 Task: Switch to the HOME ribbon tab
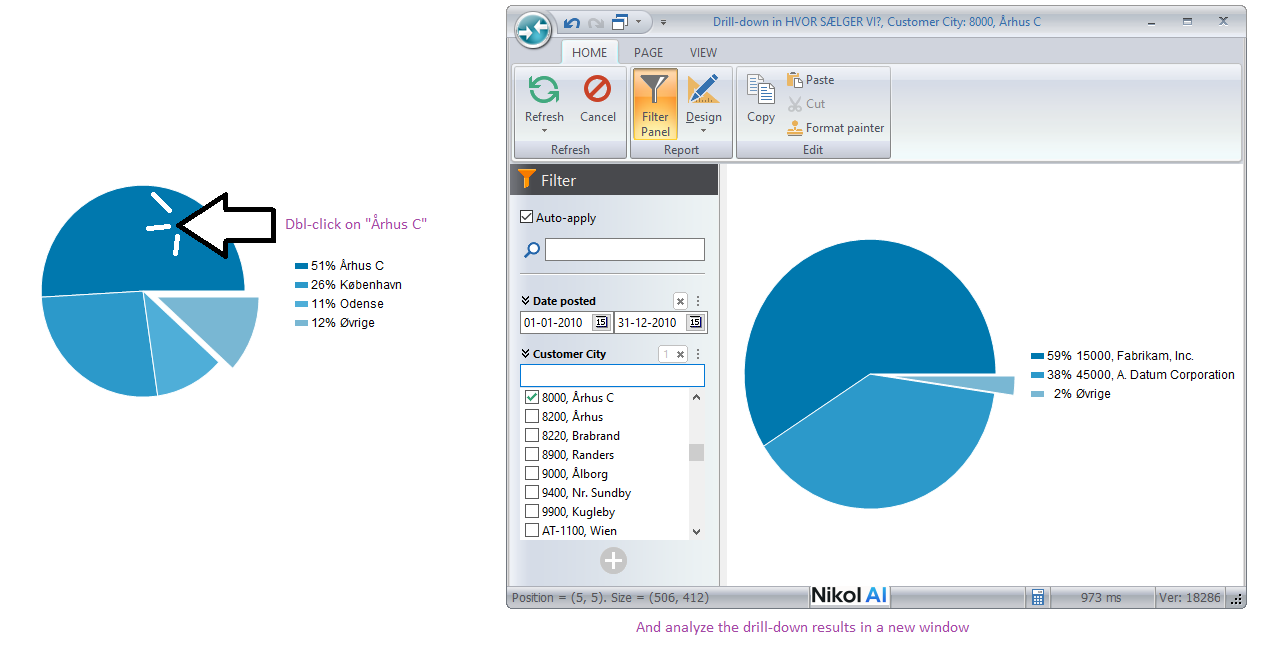coord(589,53)
